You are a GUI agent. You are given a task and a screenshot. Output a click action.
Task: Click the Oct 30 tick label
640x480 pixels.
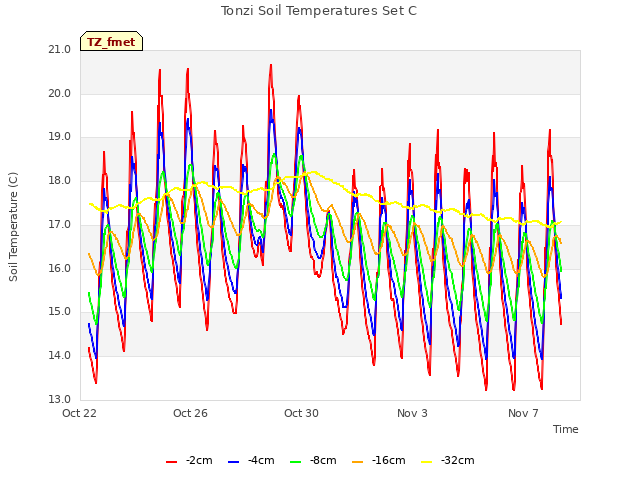pyautogui.click(x=301, y=413)
